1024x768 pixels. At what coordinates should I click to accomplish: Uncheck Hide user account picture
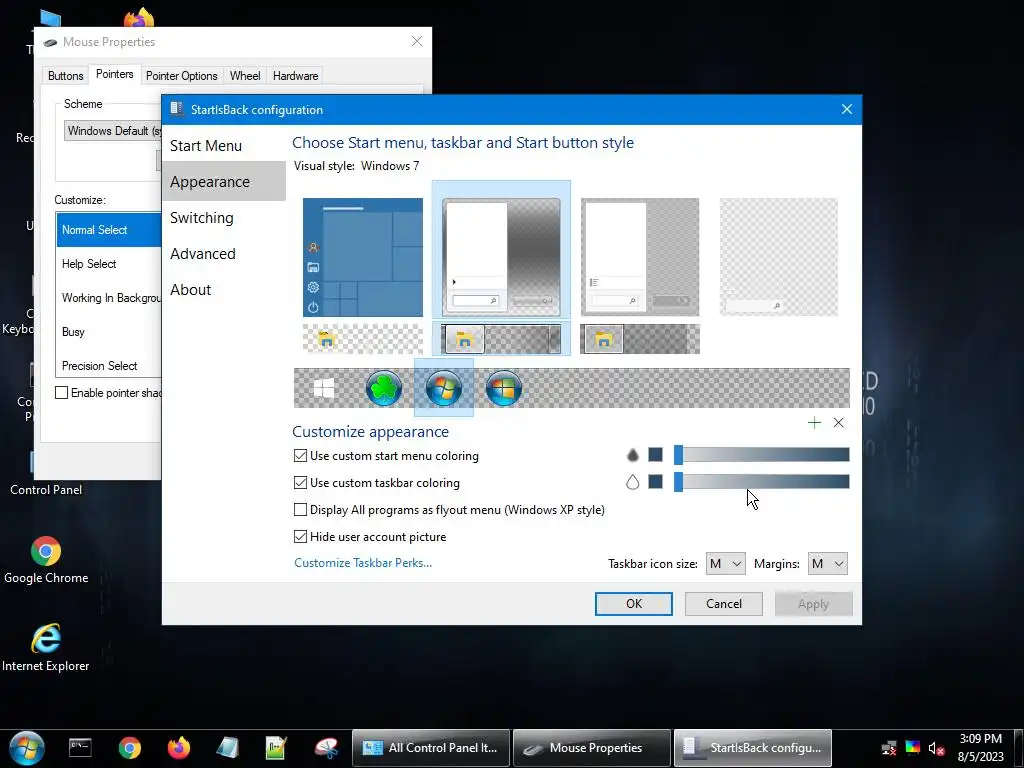(370, 537)
